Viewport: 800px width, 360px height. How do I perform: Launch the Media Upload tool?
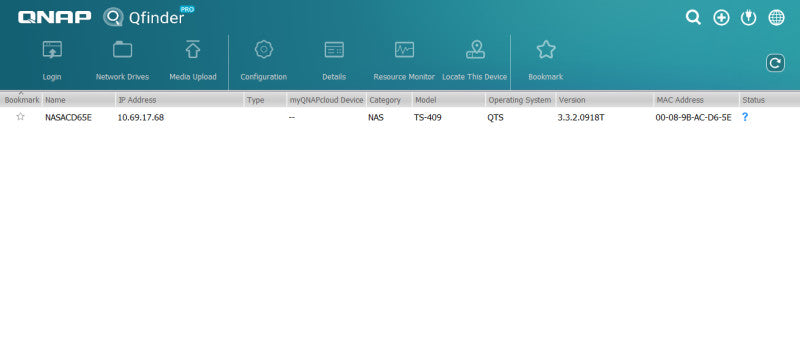point(193,60)
